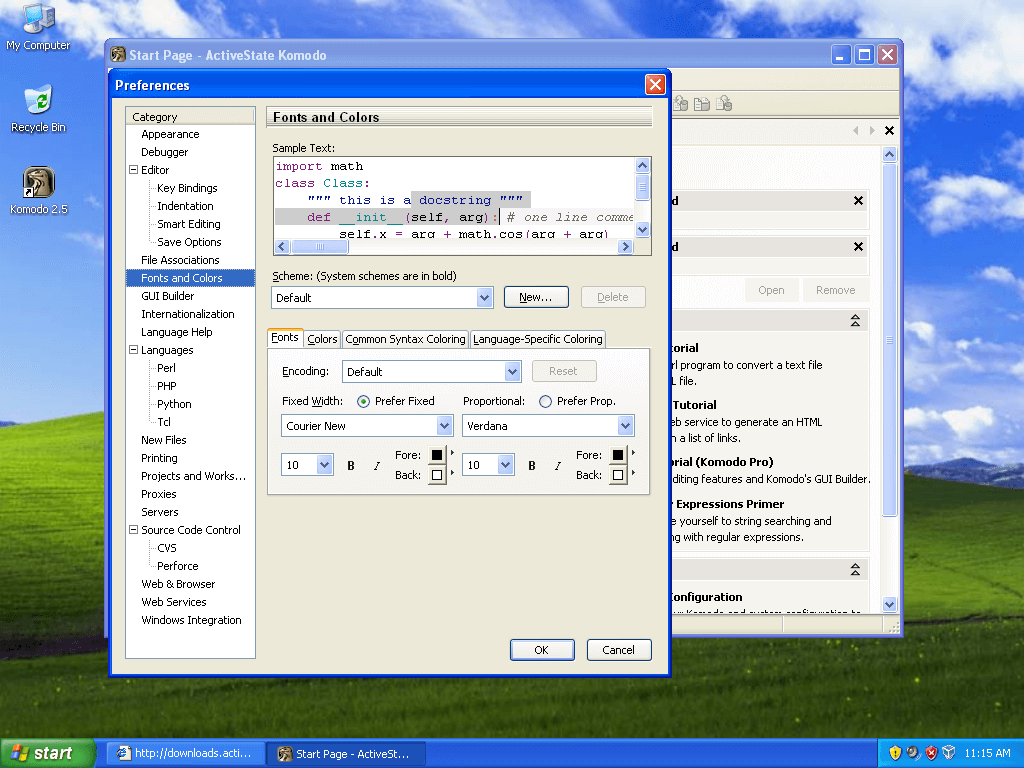Collapse the Languages category tree node

click(x=133, y=350)
